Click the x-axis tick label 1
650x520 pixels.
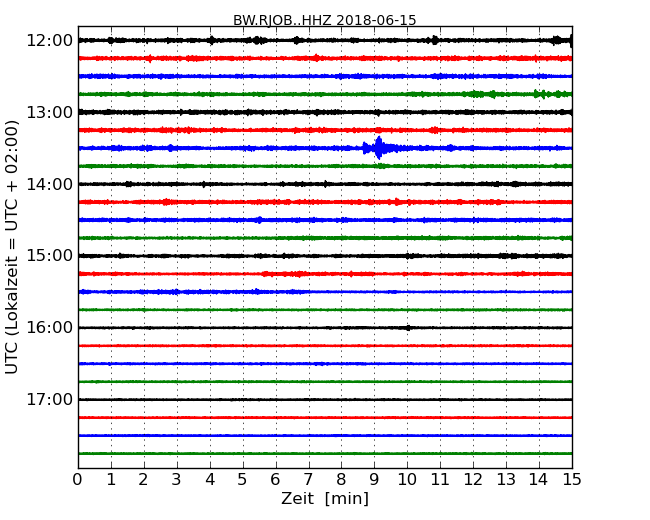(111, 480)
